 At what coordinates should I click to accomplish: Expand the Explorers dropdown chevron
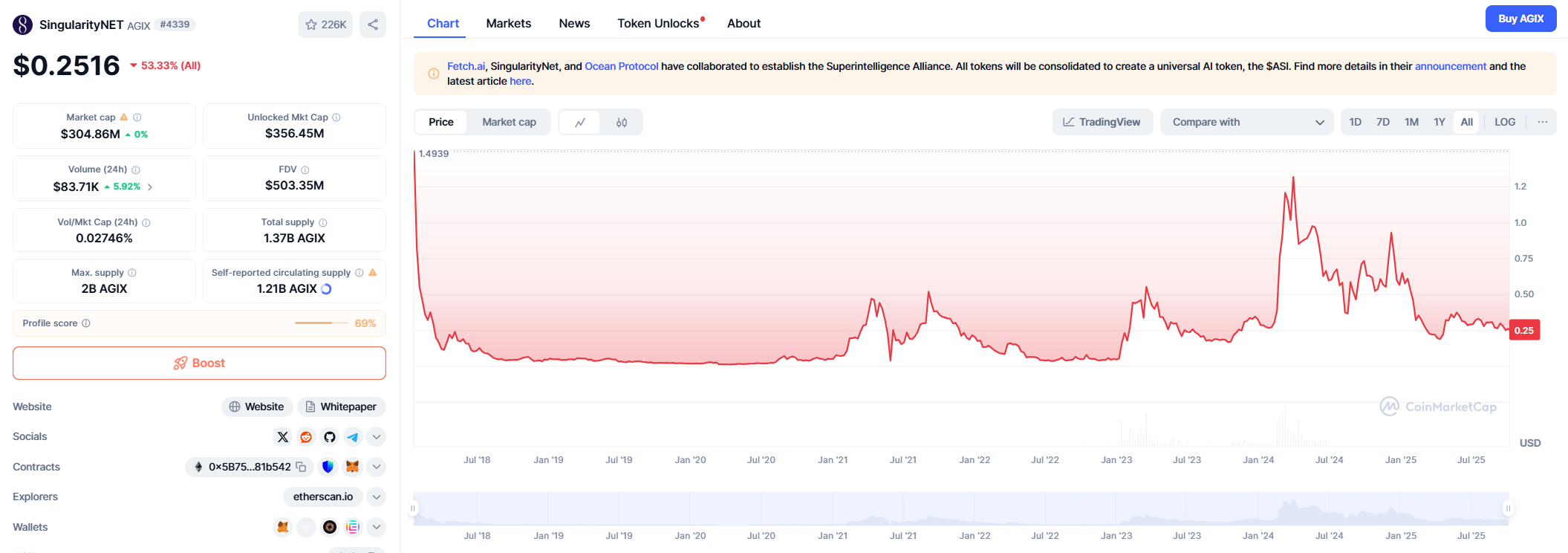tap(377, 497)
